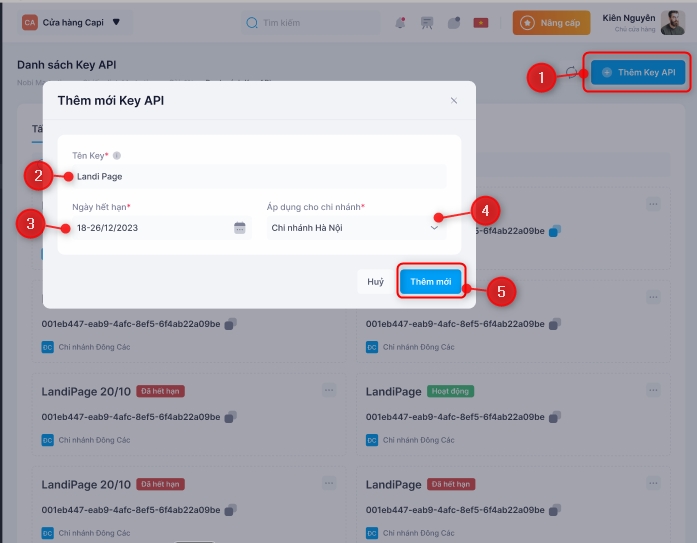Click the Nâng cấp upgrade button

point(551,22)
